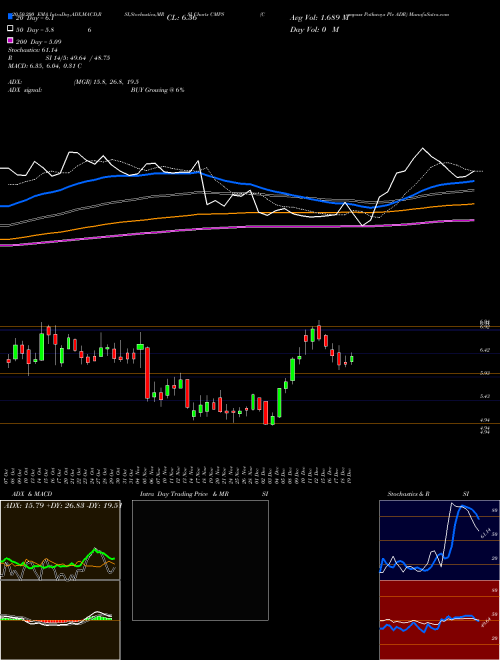Click the red RSI chart panel
Image resolution: width=500 pixels, height=660 pixels.
click(439, 620)
